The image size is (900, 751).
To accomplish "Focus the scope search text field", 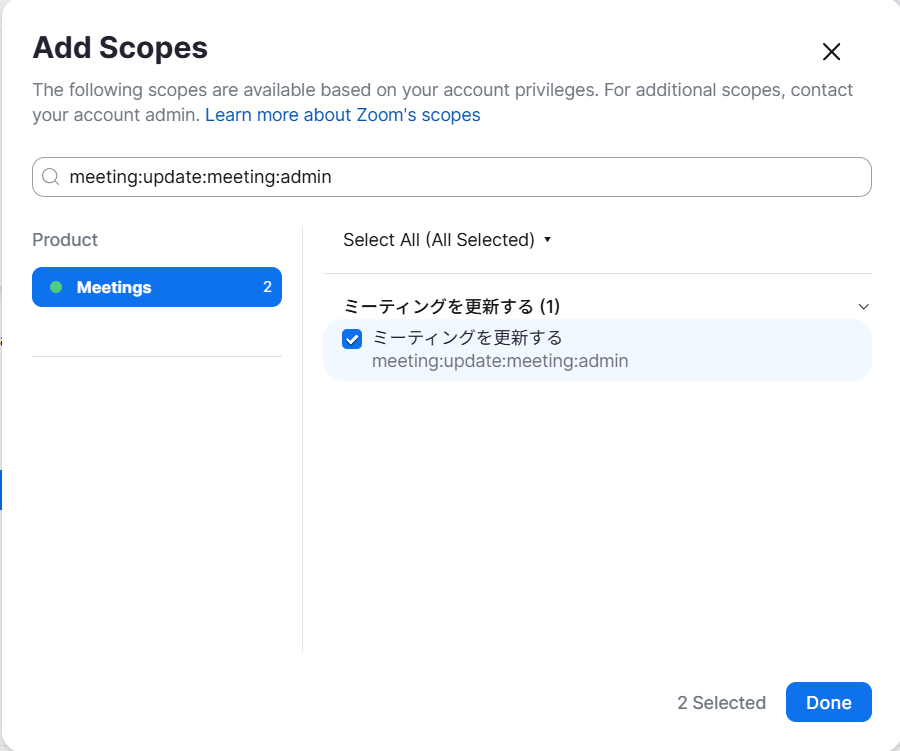I will (x=460, y=177).
